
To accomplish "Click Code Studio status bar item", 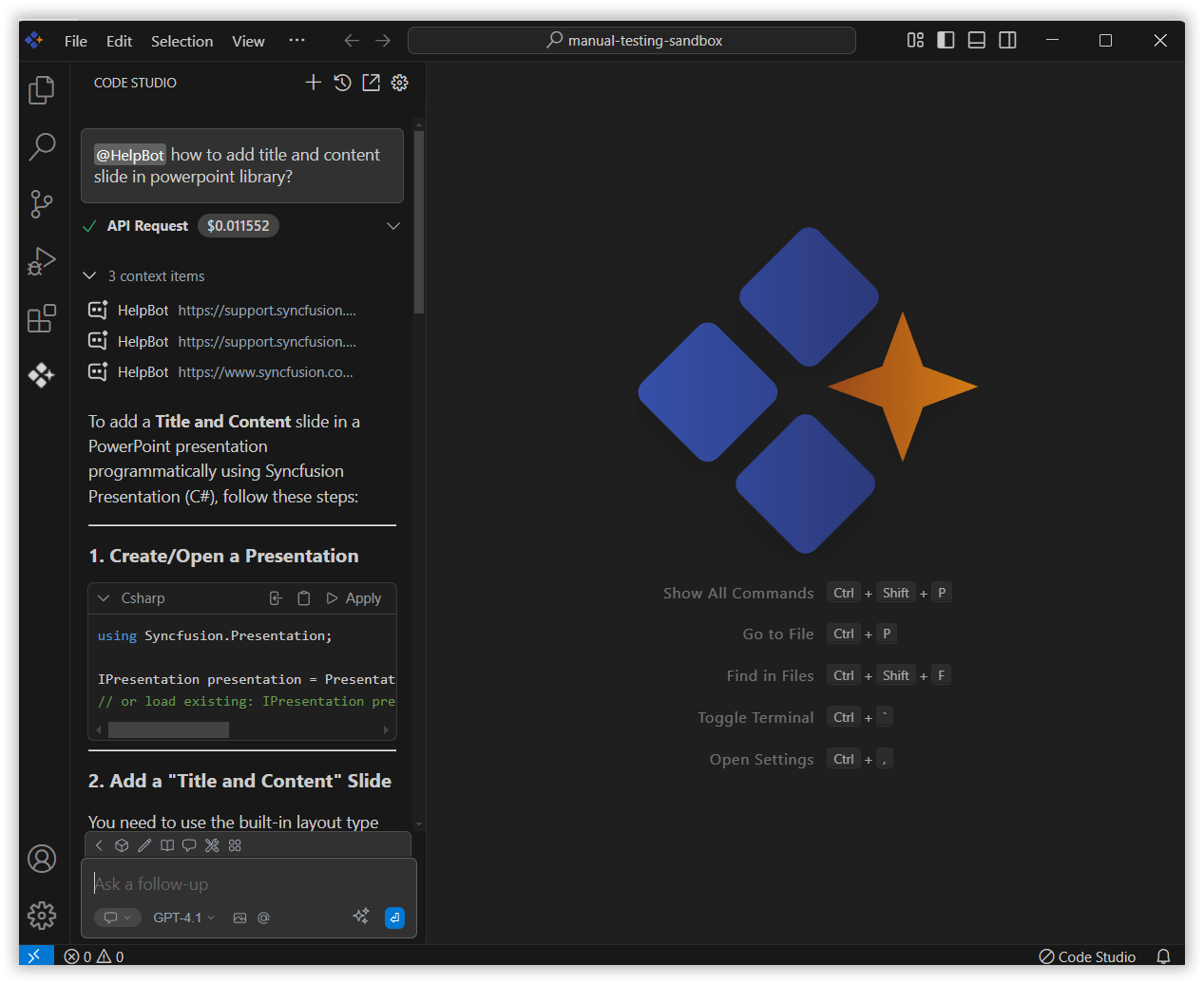I will (x=1087, y=956).
